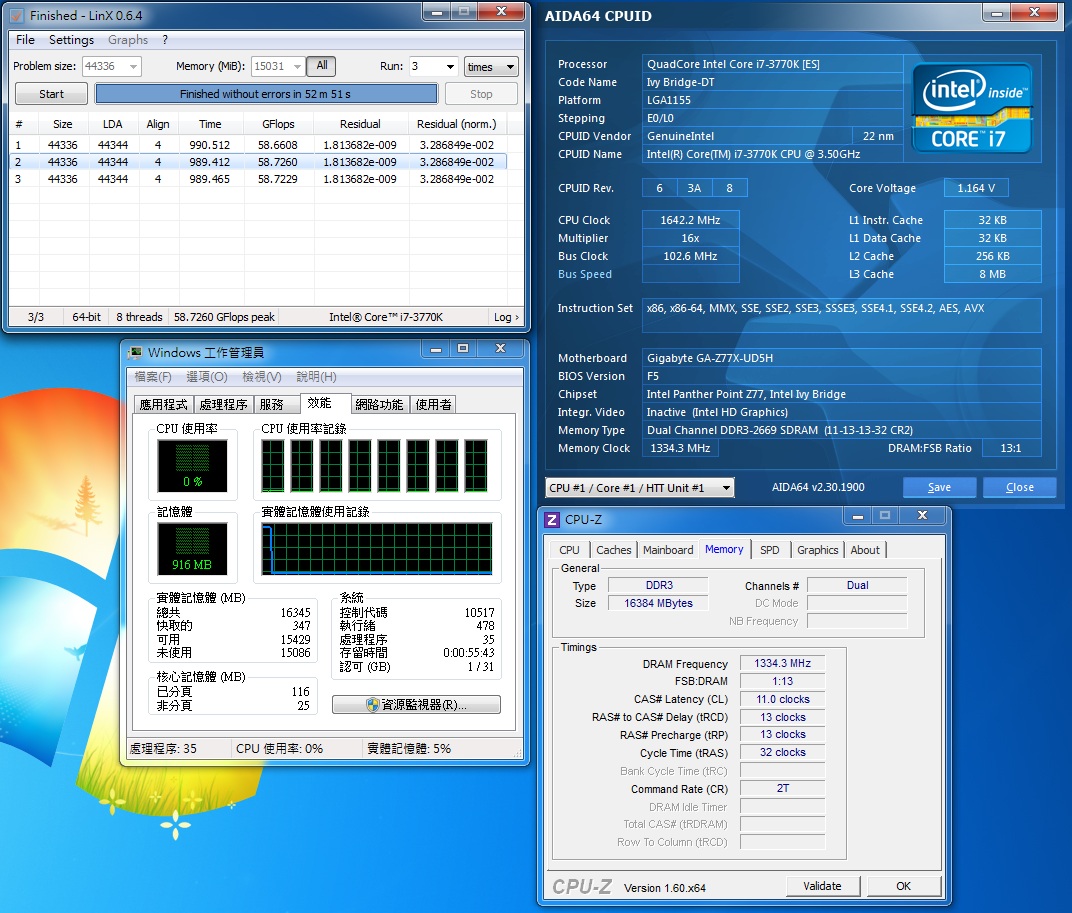Click the LinX window title icon
Viewport: 1072px width, 913px height.
tap(16, 15)
